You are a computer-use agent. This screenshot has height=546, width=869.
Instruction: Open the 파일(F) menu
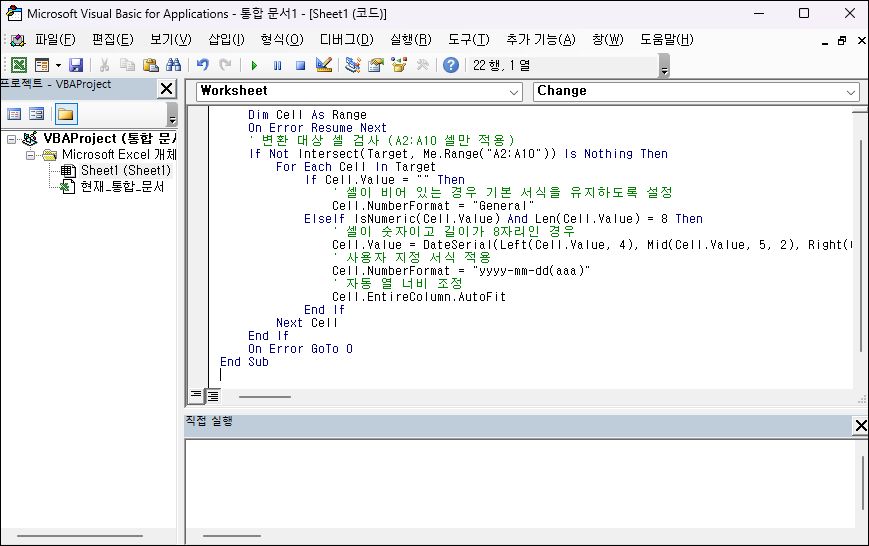55,39
